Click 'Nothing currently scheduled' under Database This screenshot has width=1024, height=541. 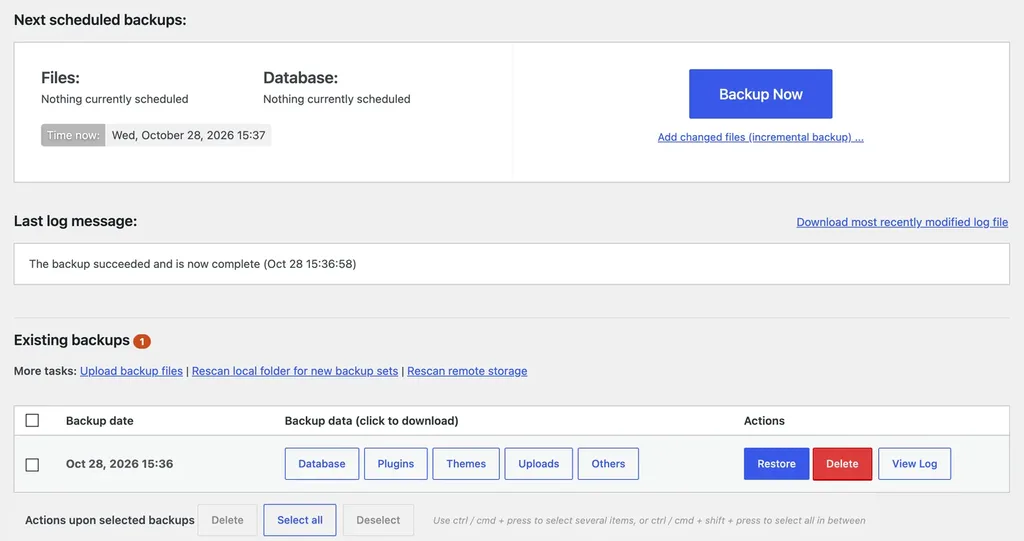point(336,99)
